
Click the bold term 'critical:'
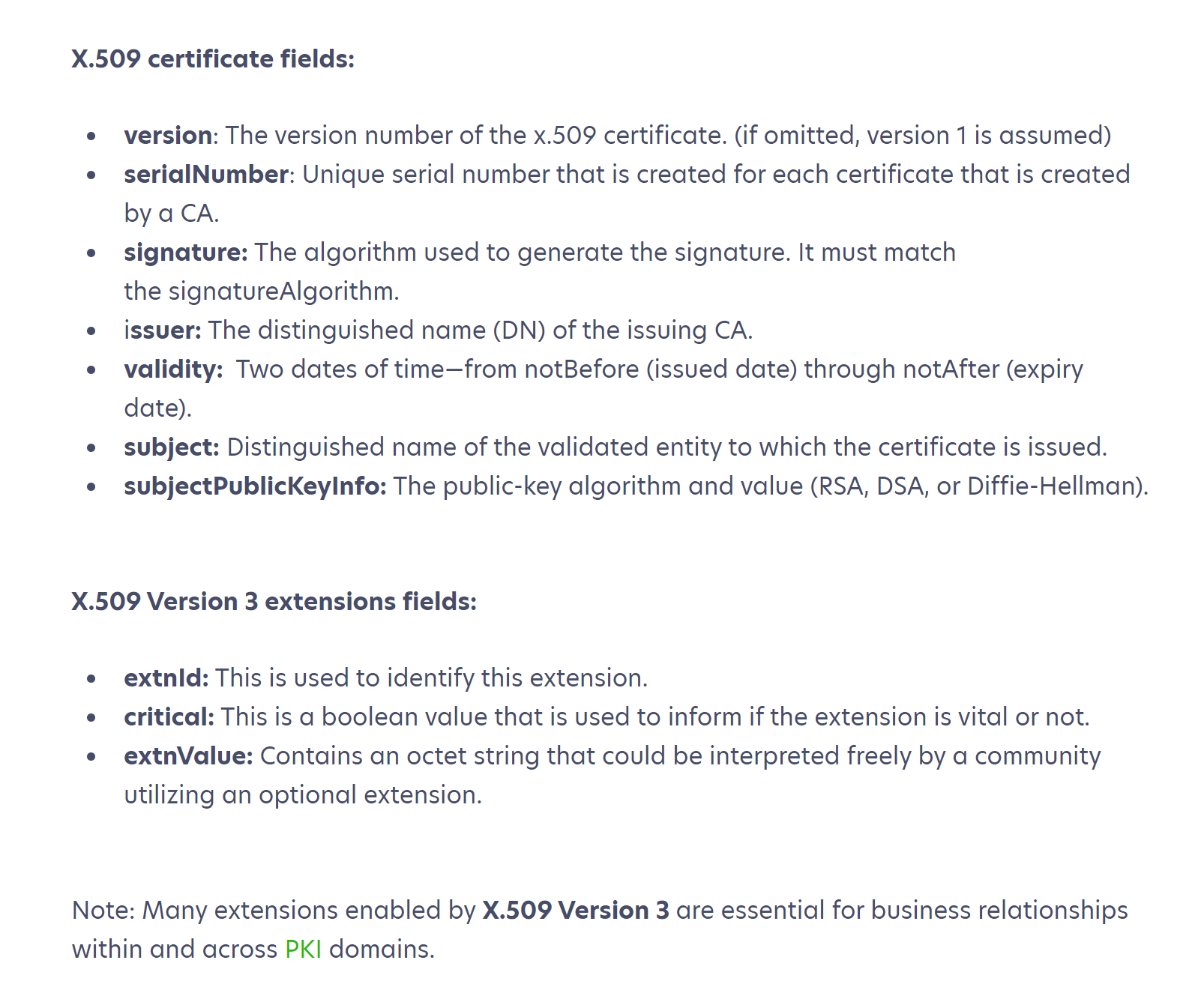pyautogui.click(x=169, y=716)
